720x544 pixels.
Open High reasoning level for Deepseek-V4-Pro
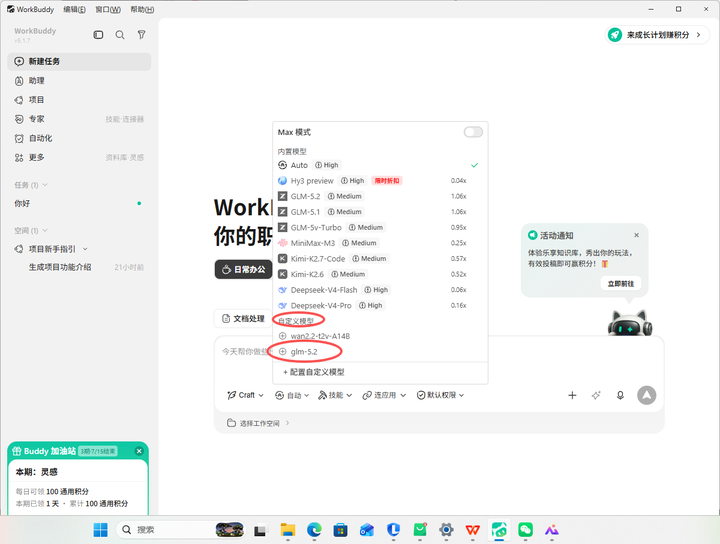coord(371,306)
